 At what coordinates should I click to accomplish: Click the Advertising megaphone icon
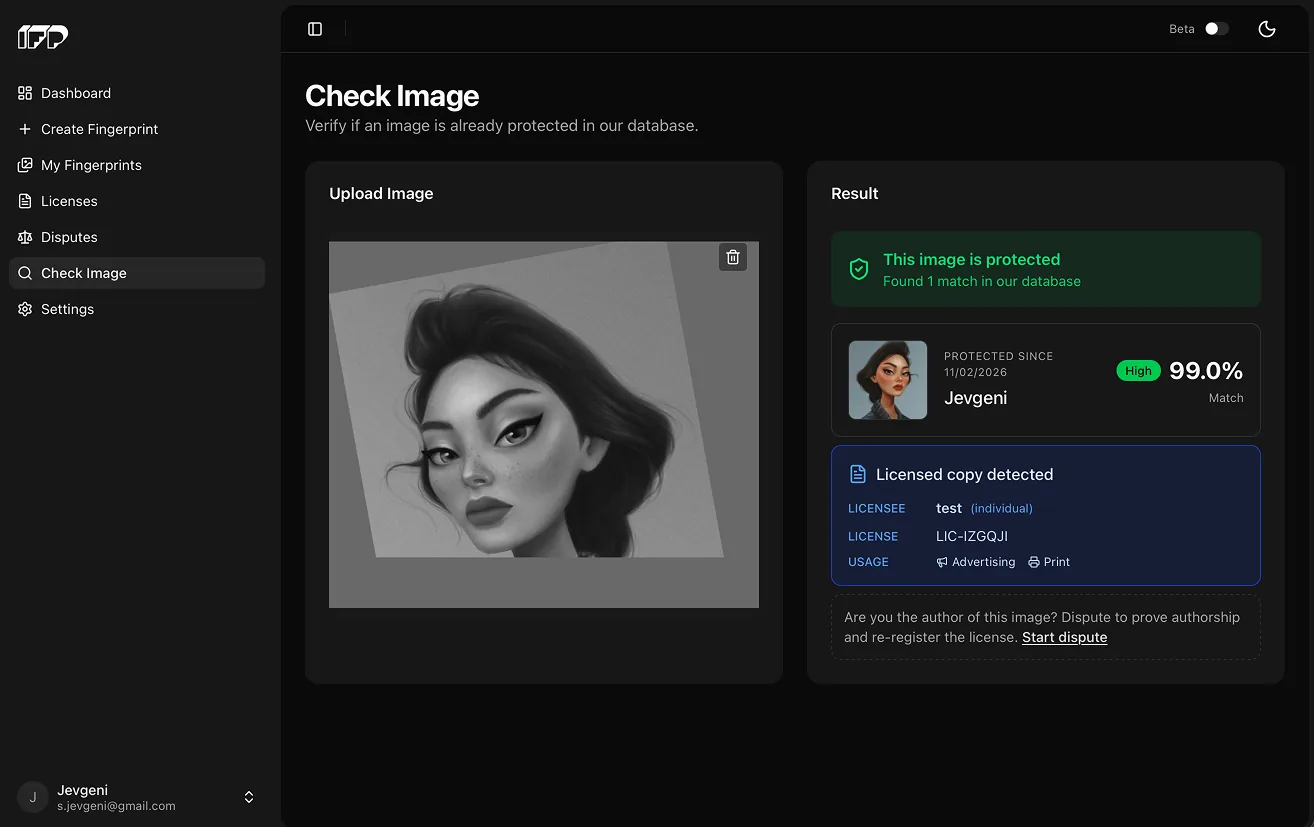(942, 562)
